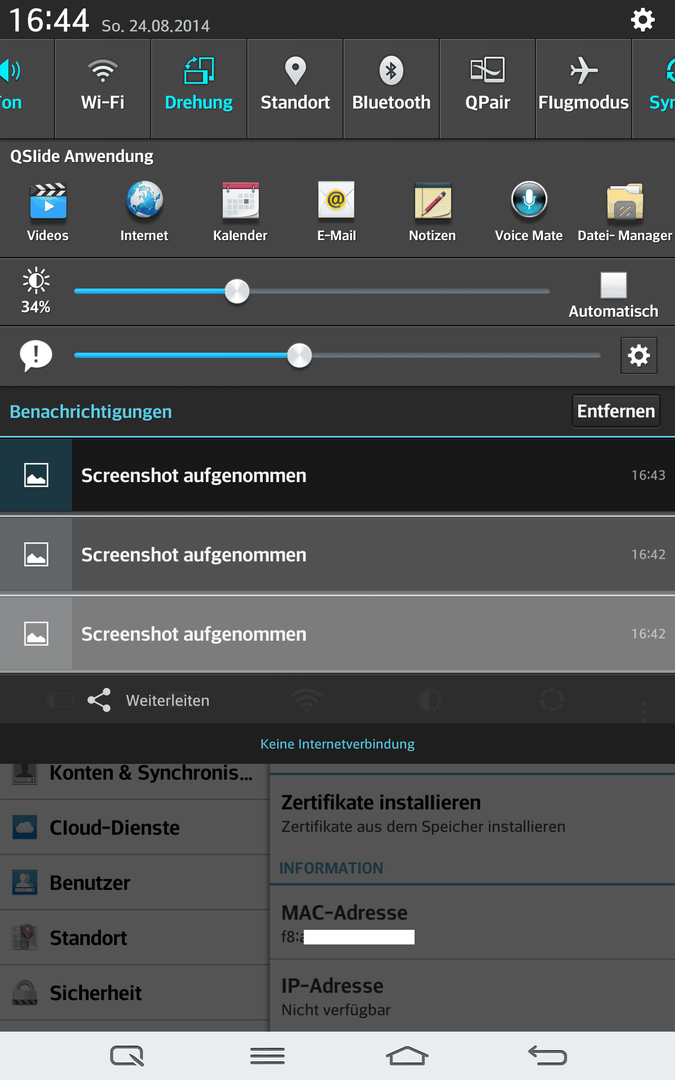The image size is (675, 1080).
Task: Toggle Wi-Fi quick setting
Action: (x=103, y=88)
